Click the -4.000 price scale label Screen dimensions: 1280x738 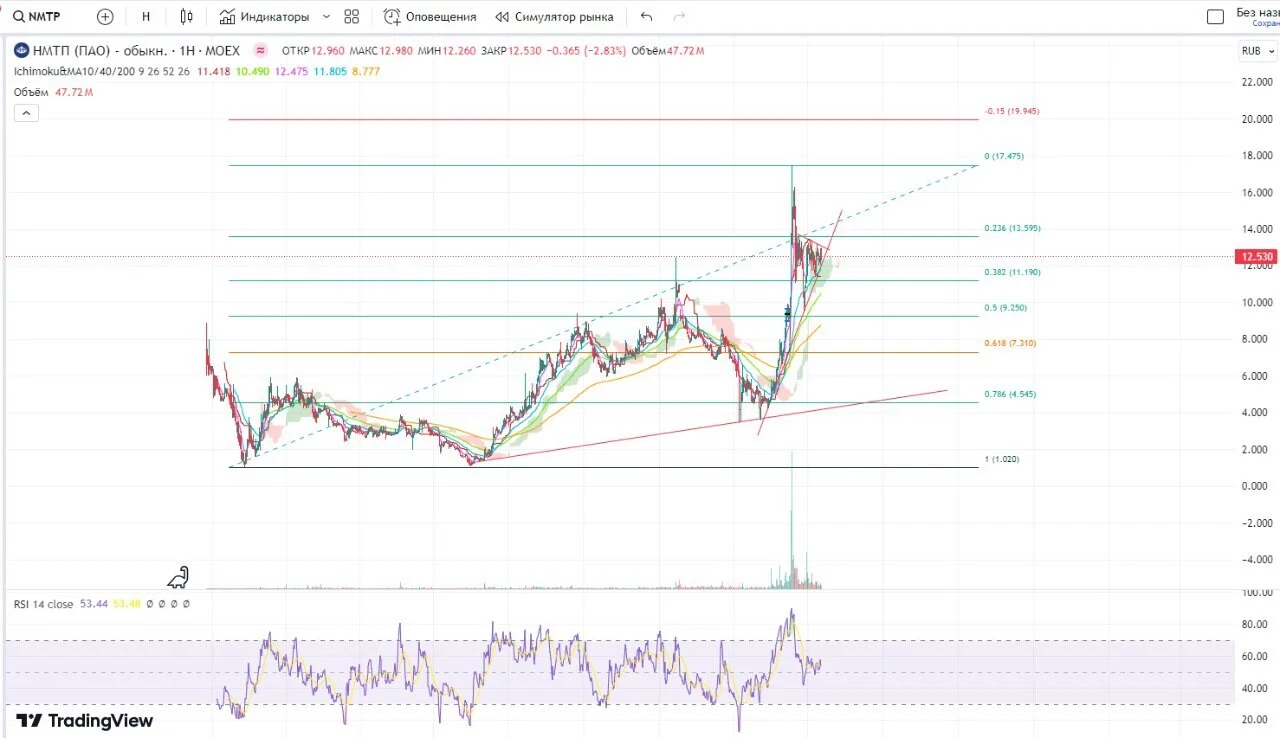click(1255, 559)
